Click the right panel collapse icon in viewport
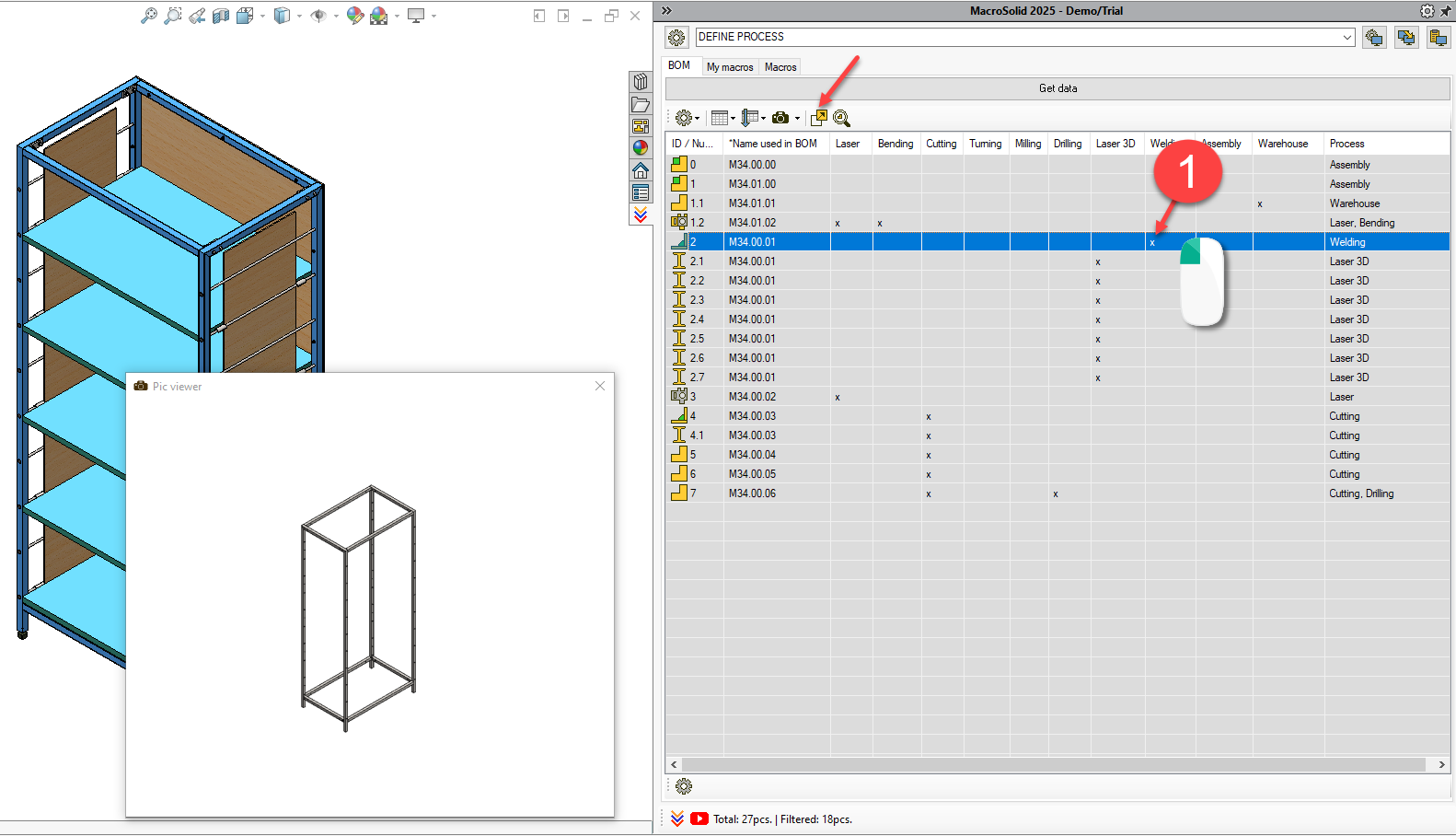The image size is (1456, 836). [x=563, y=16]
